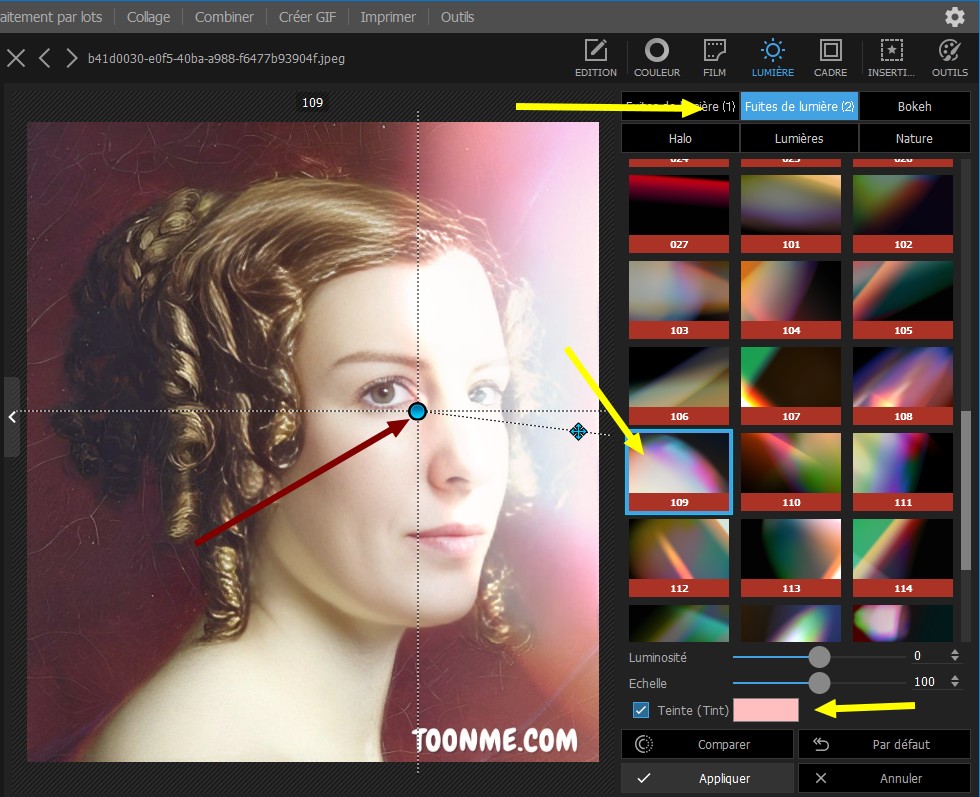
Task: Open the Combiner menu
Action: coord(224,17)
